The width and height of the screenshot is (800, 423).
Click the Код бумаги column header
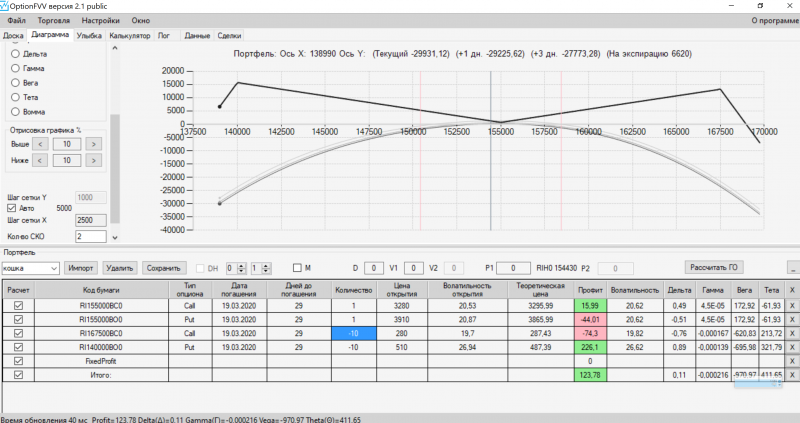click(x=101, y=290)
